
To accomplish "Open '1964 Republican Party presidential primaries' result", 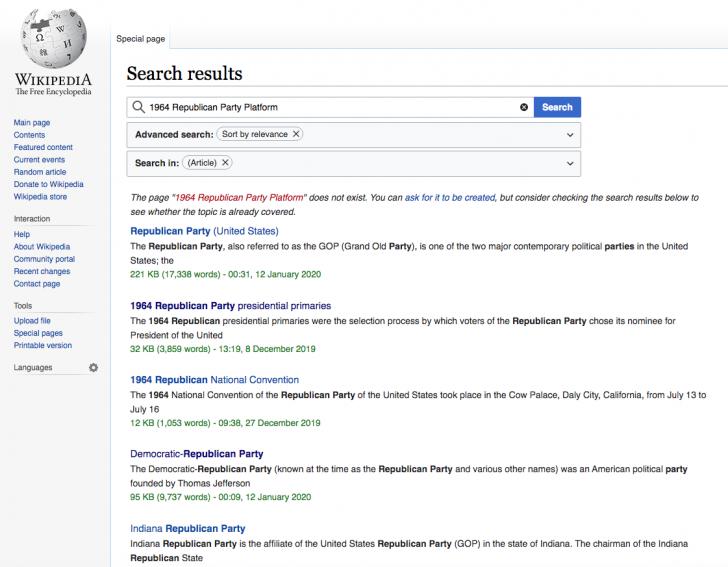I will pyautogui.click(x=230, y=306).
